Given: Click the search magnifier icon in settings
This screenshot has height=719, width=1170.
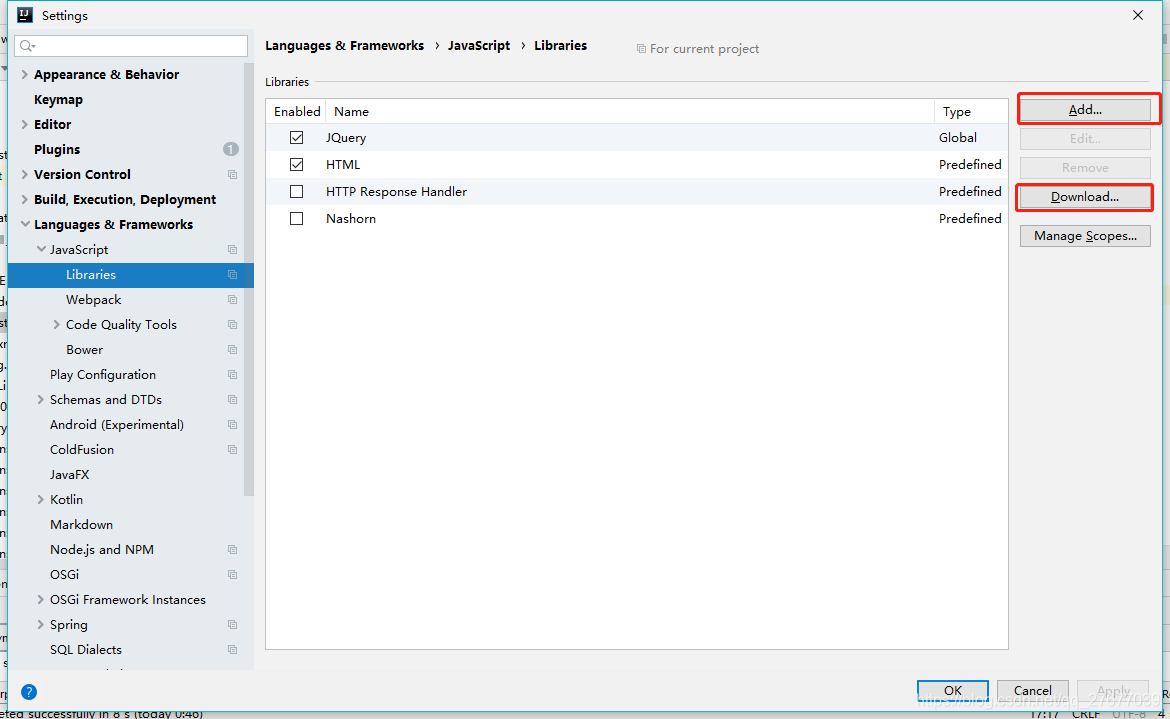Looking at the screenshot, I should coord(27,46).
